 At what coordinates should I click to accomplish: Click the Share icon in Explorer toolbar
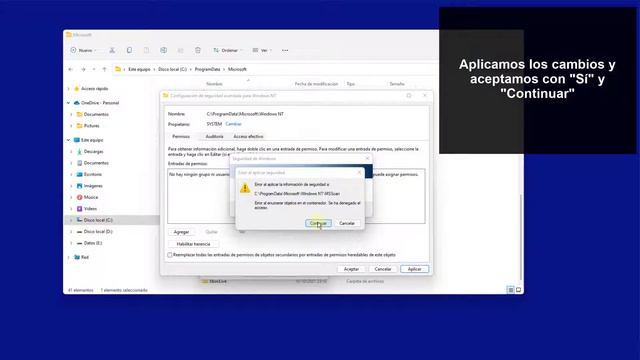click(x=180, y=50)
